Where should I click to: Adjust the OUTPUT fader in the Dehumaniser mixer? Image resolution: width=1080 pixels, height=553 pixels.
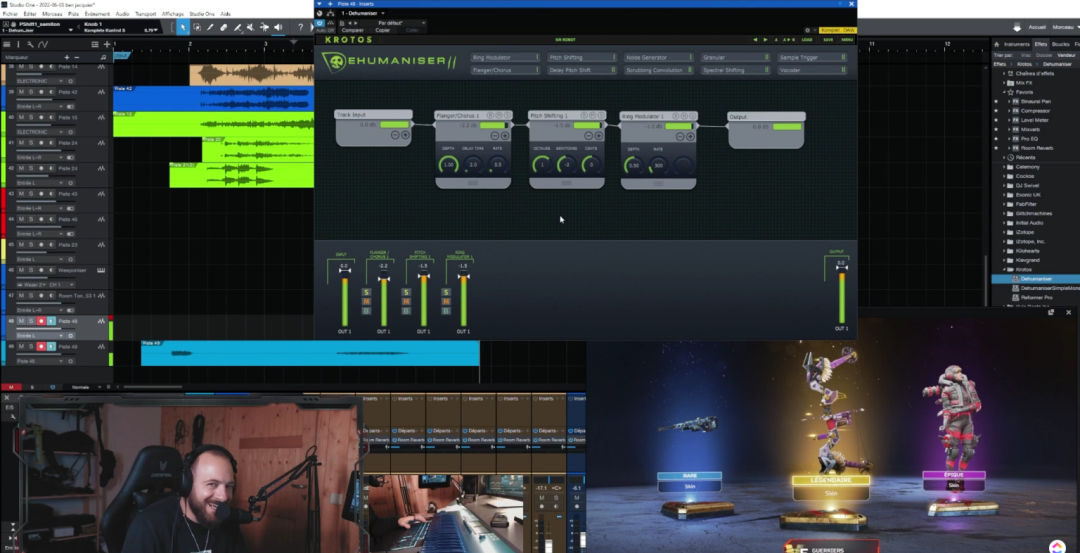(841, 267)
